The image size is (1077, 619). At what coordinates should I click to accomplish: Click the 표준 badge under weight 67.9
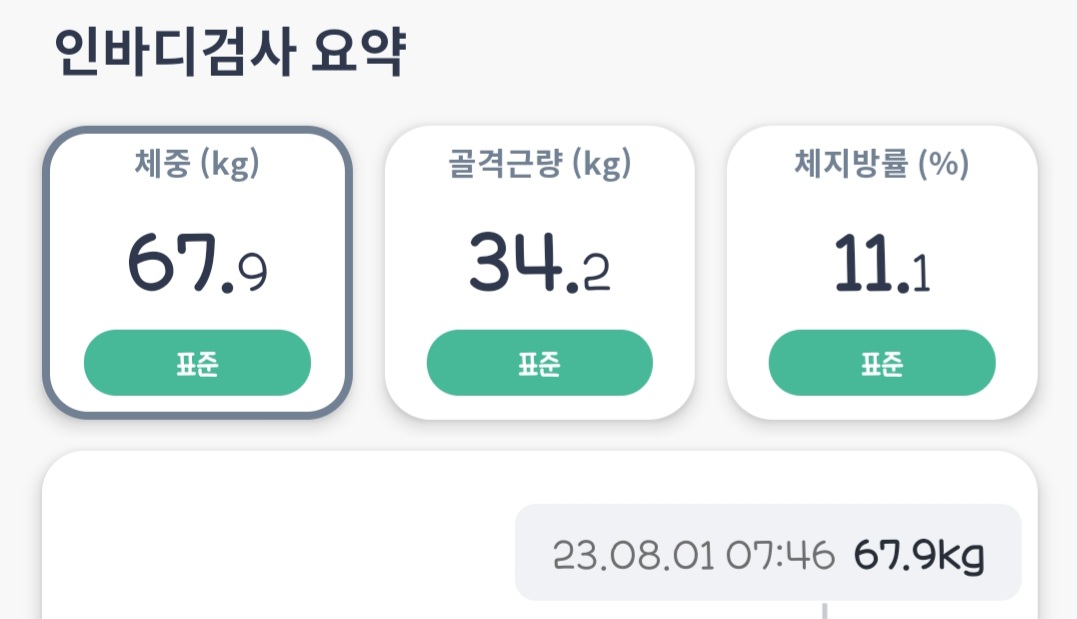point(197,363)
